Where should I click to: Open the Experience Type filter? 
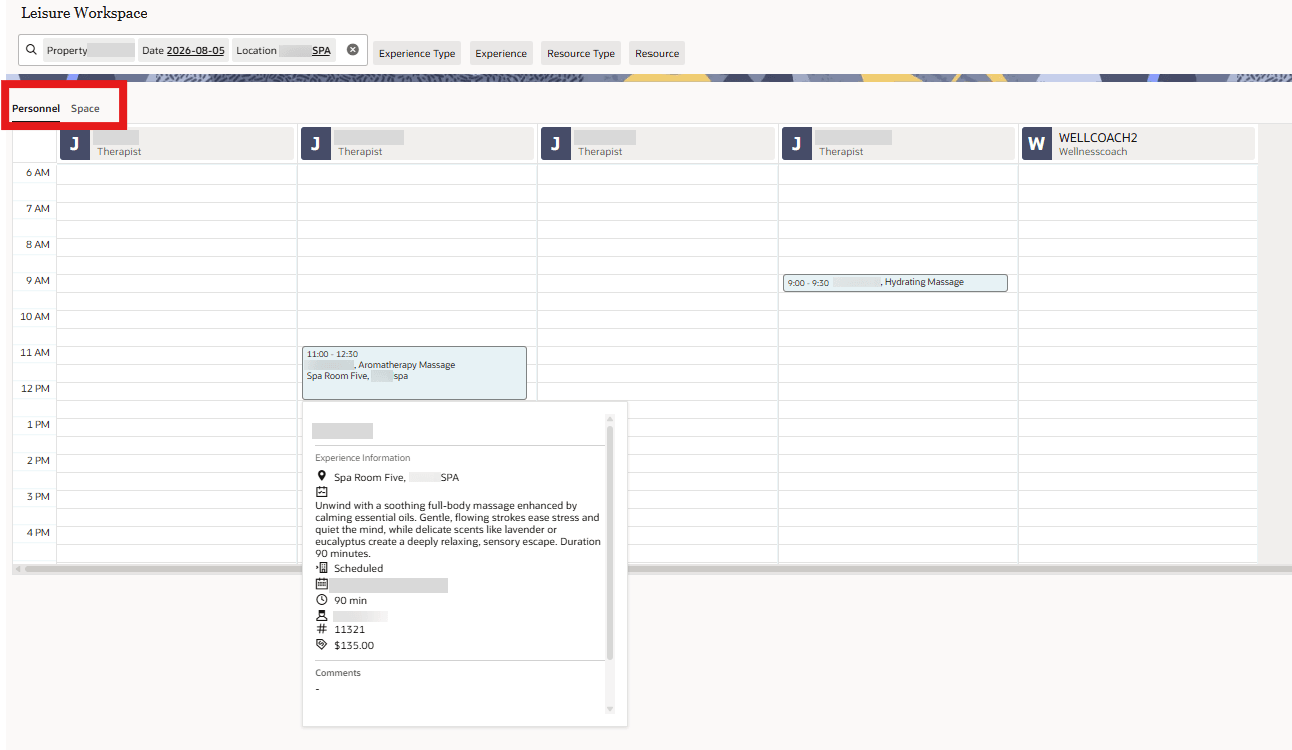pyautogui.click(x=417, y=54)
